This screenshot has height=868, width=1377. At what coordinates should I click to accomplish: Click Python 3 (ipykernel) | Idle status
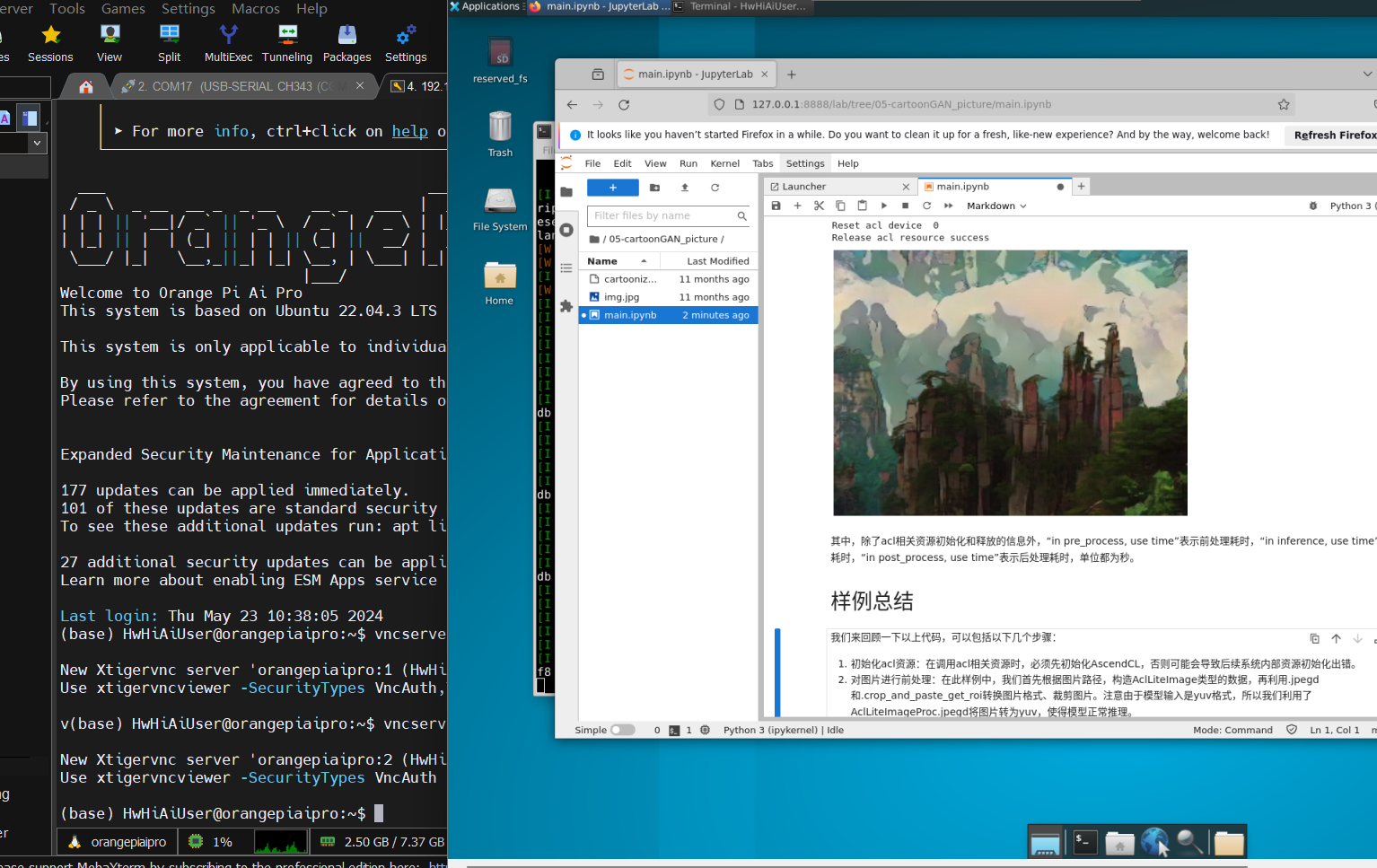[x=783, y=730]
